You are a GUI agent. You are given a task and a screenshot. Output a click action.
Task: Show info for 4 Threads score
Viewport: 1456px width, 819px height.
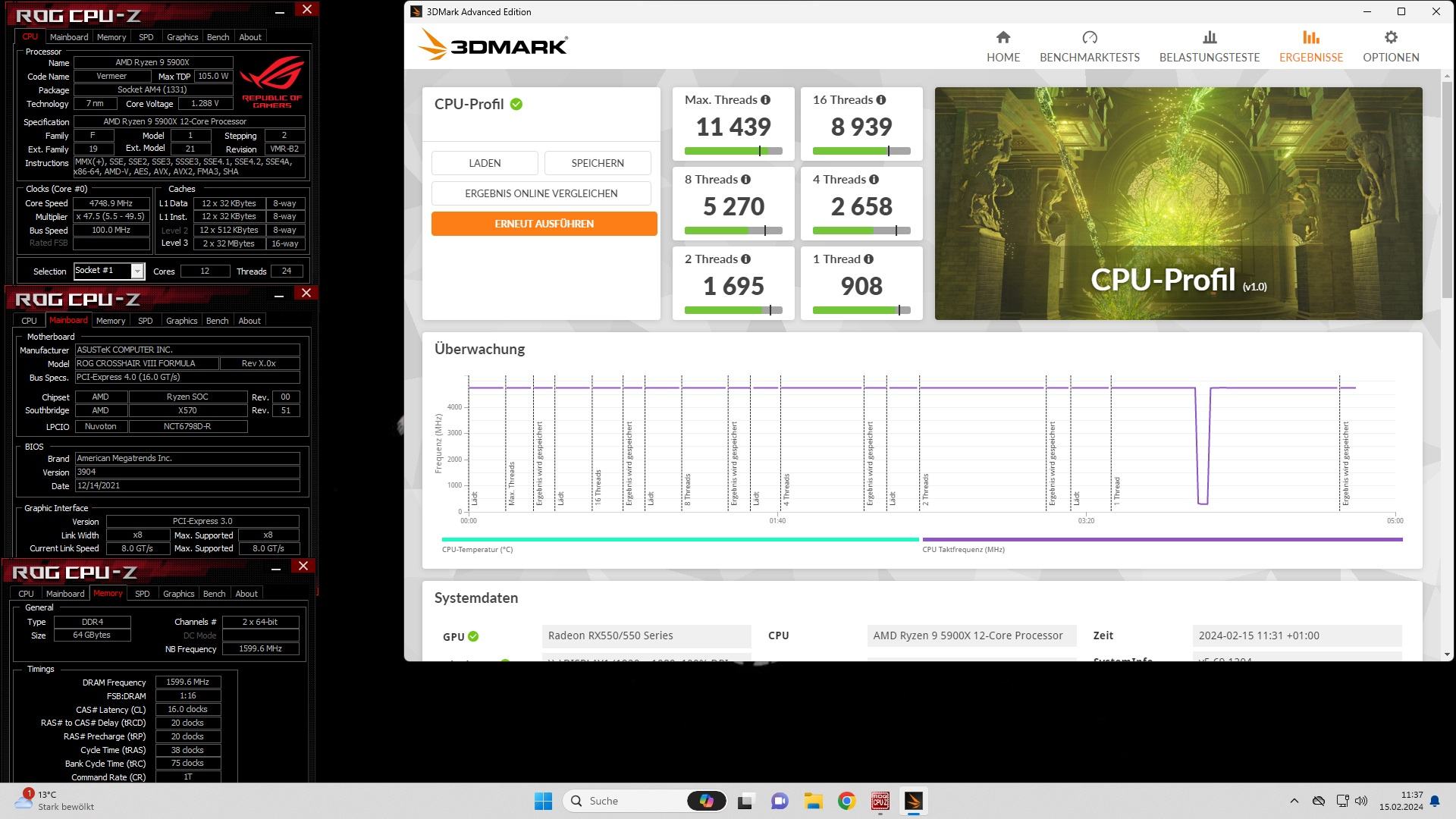pyautogui.click(x=874, y=180)
